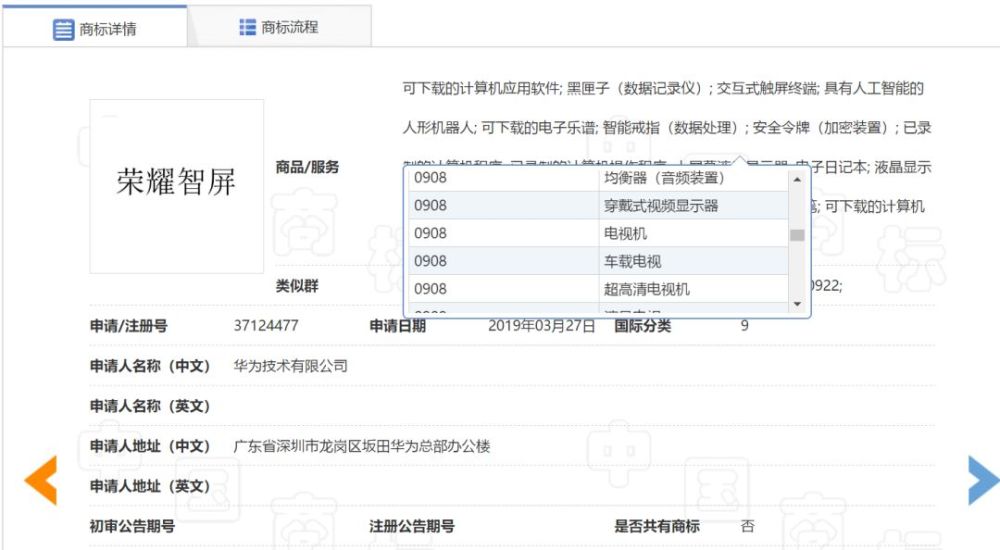Click 0908 code beside 穿戴式视频显示器
This screenshot has width=1000, height=550.
430,205
